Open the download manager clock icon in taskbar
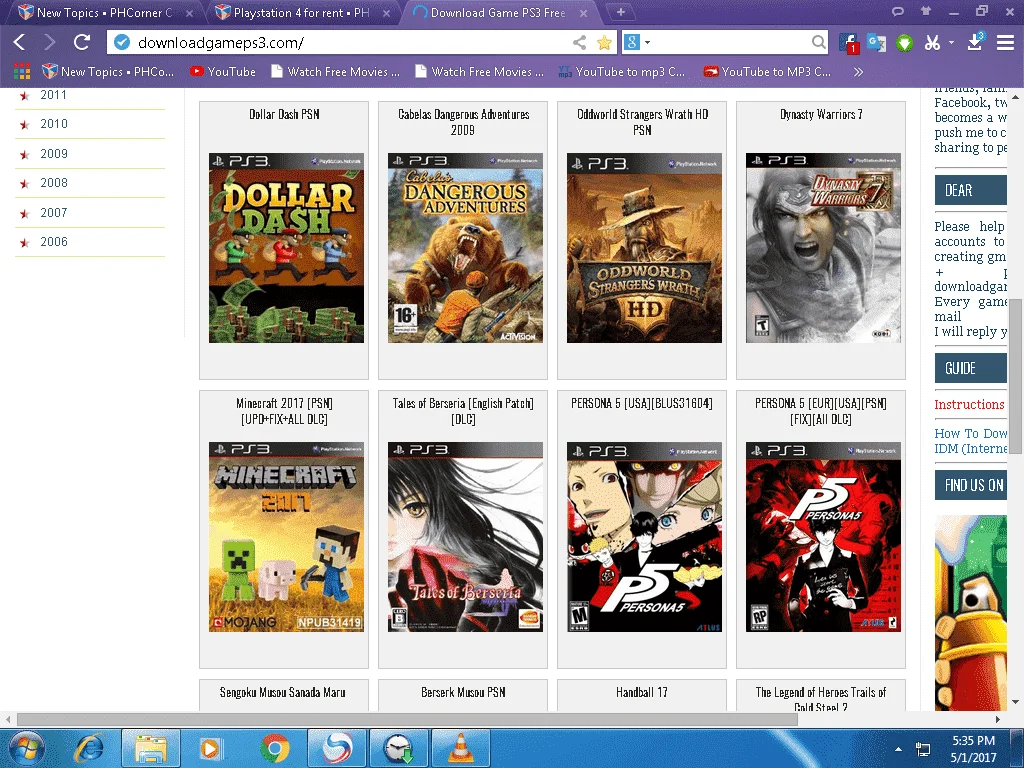 tap(399, 748)
